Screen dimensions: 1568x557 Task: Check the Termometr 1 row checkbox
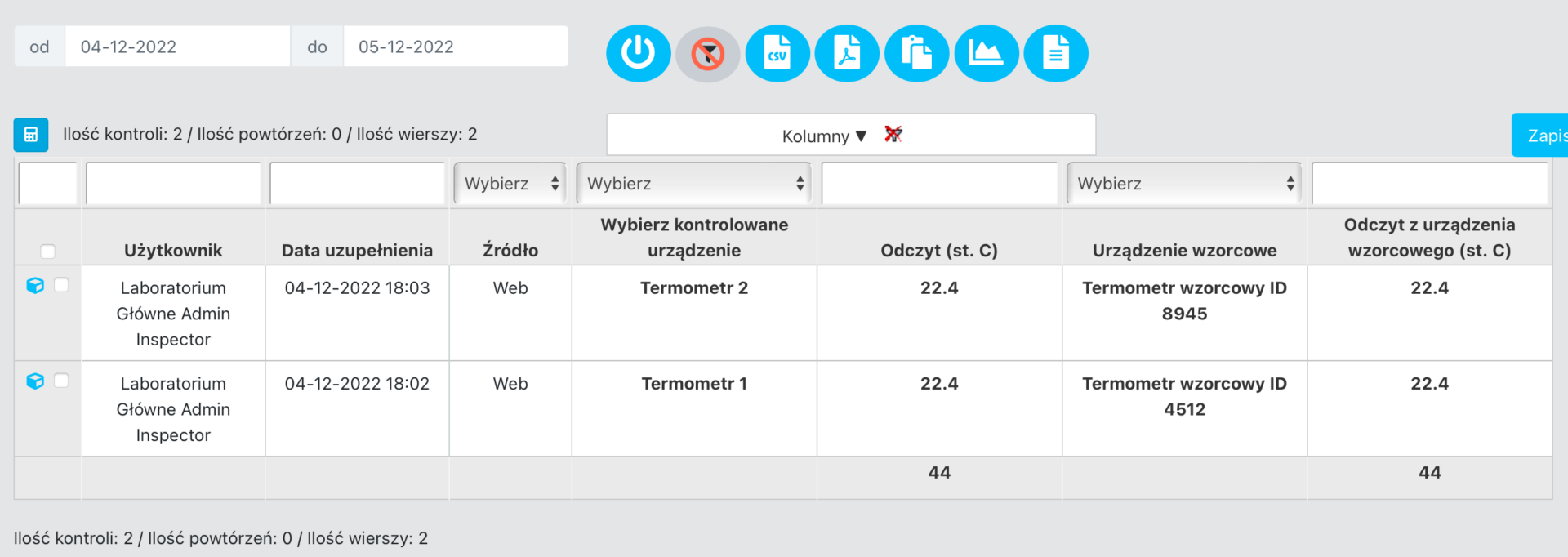point(61,380)
